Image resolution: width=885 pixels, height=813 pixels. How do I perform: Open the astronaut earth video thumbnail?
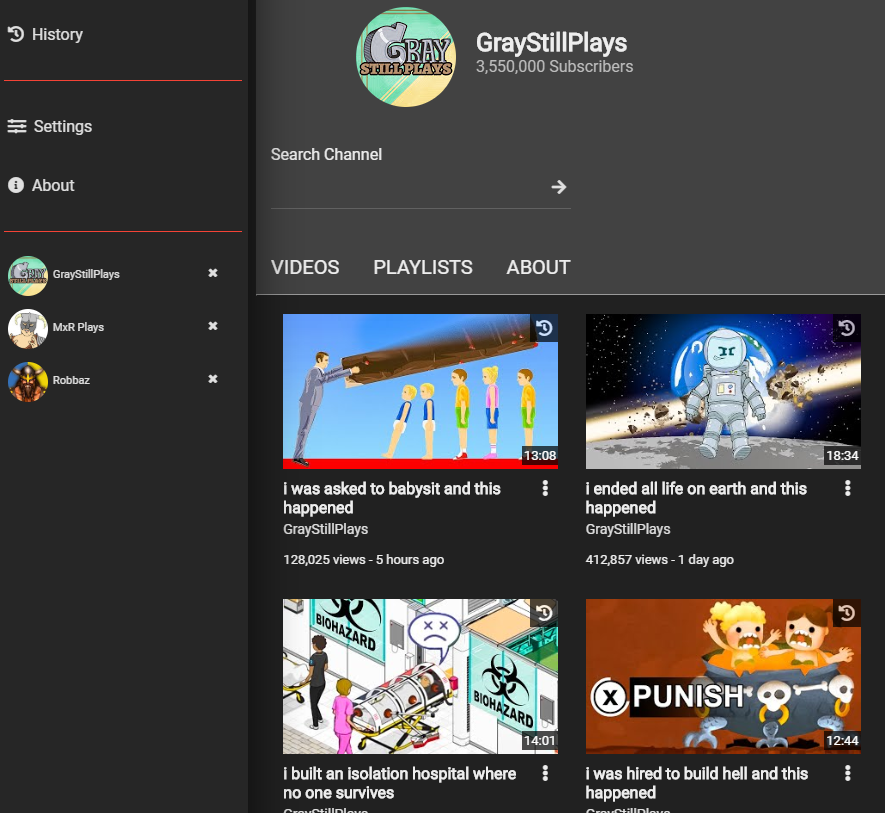pos(723,391)
